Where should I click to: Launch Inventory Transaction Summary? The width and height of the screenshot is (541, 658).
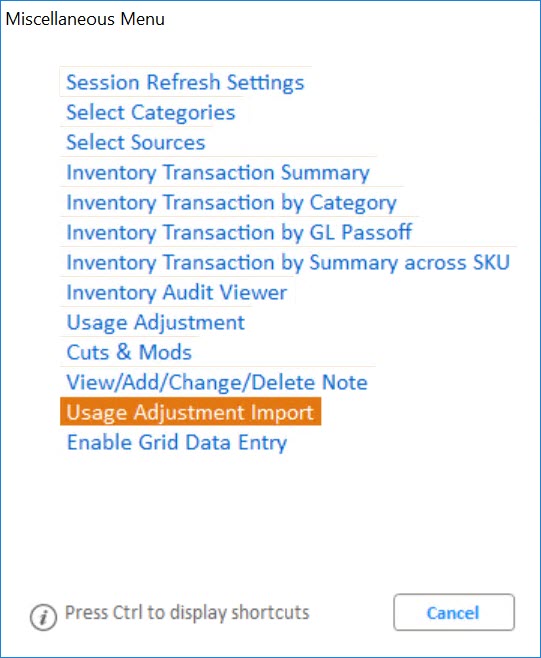pos(218,172)
